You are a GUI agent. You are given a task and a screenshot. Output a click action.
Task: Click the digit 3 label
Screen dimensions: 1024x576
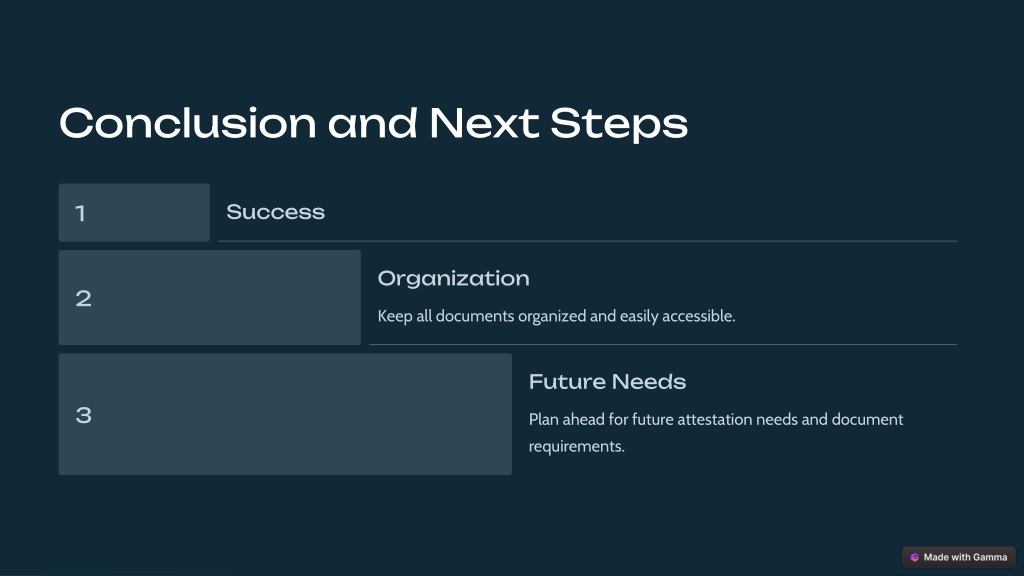pos(84,415)
